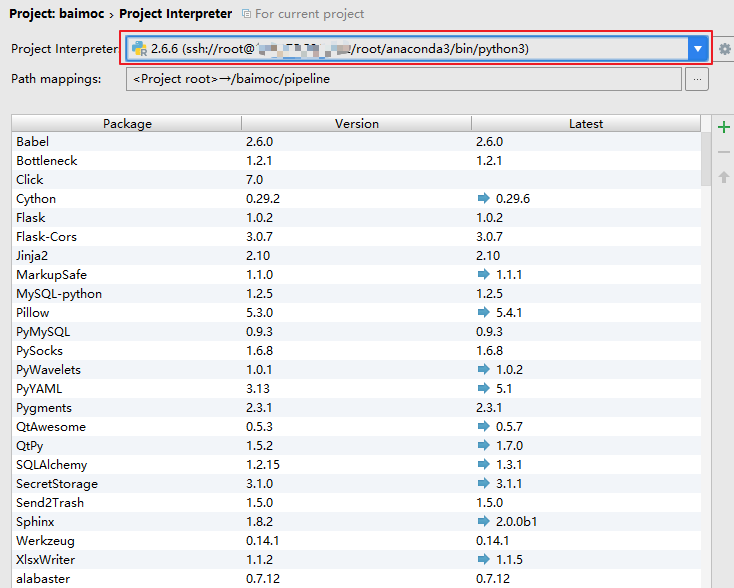734x588 pixels.
Task: Select the MarkupSafe package row
Action: tap(356, 274)
